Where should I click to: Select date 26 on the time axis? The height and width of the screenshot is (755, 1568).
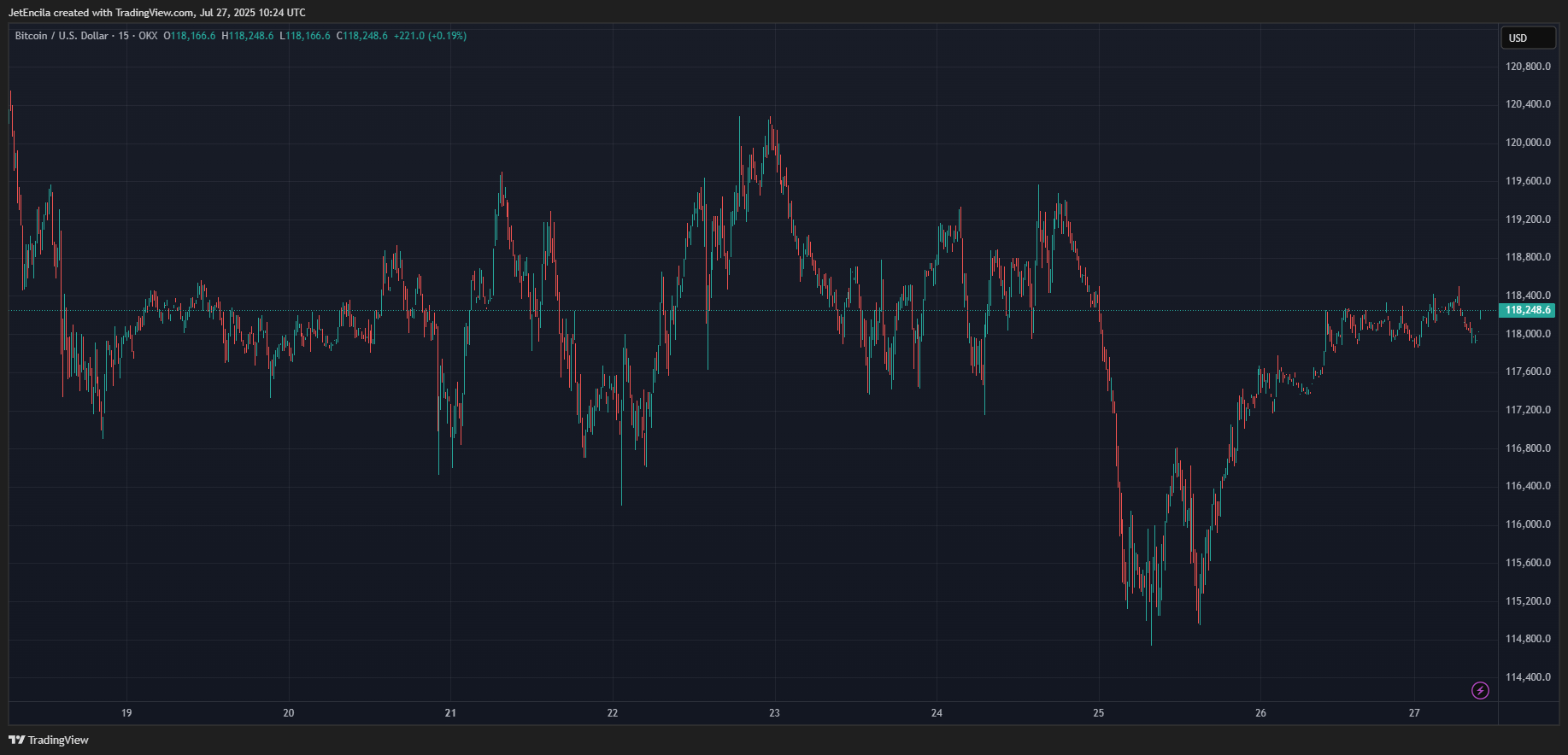pos(1260,713)
